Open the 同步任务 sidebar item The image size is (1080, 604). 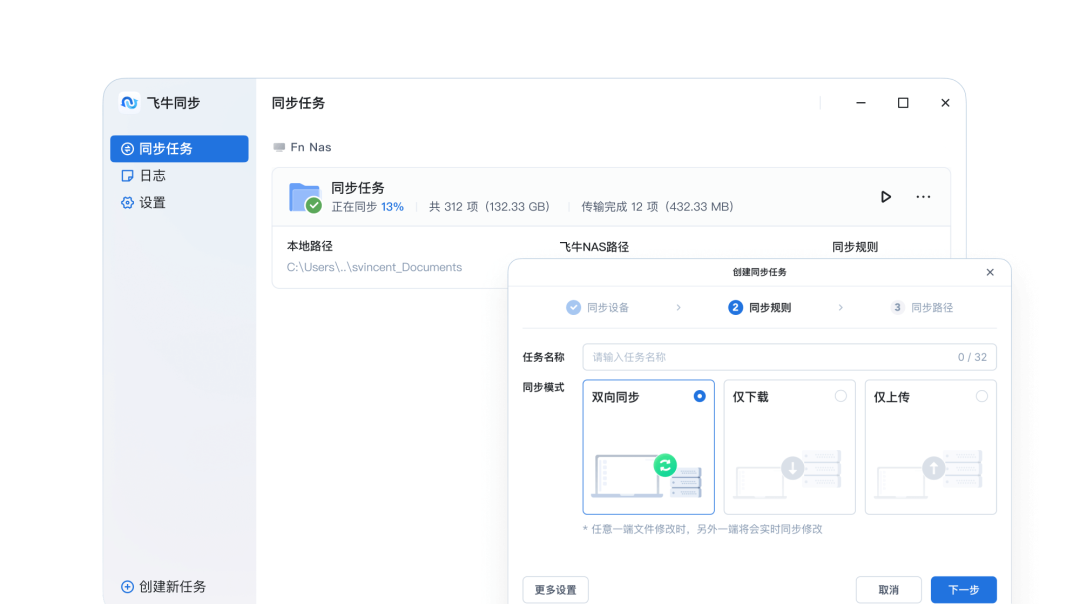tap(179, 149)
